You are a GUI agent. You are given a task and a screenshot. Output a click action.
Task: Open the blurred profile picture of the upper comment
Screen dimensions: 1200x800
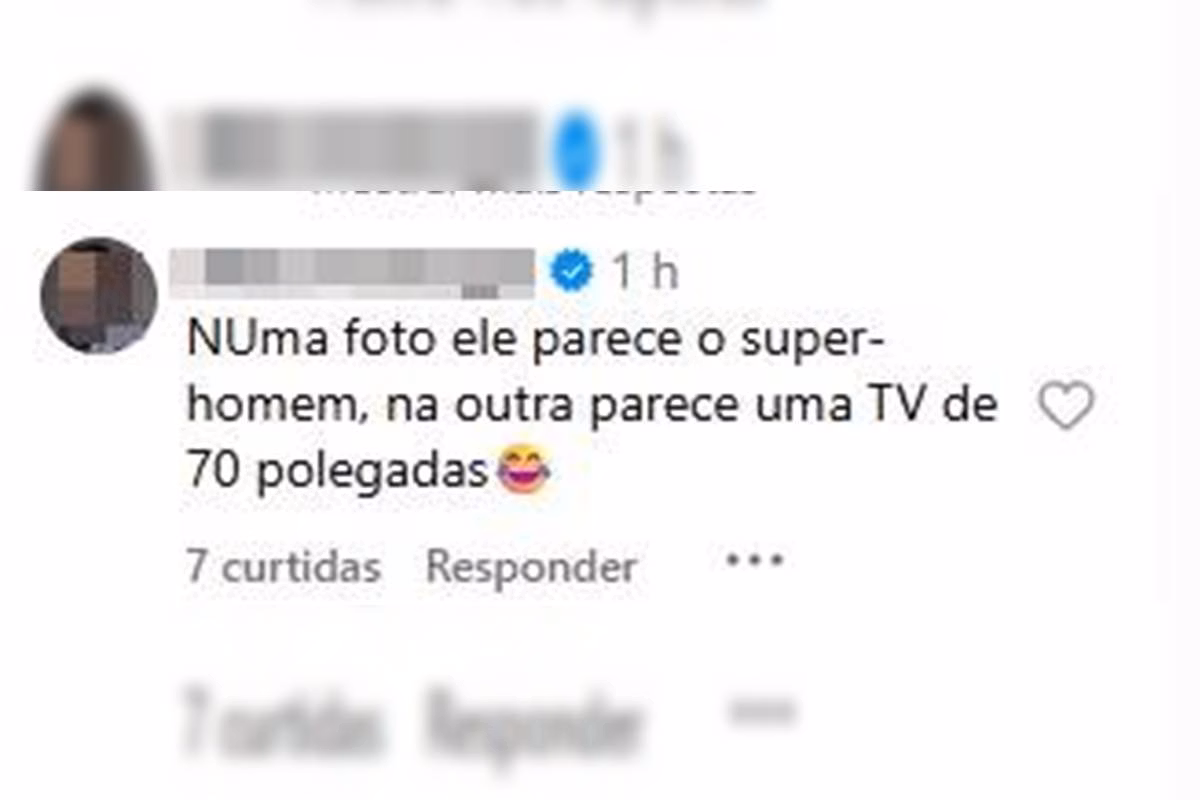click(x=95, y=142)
